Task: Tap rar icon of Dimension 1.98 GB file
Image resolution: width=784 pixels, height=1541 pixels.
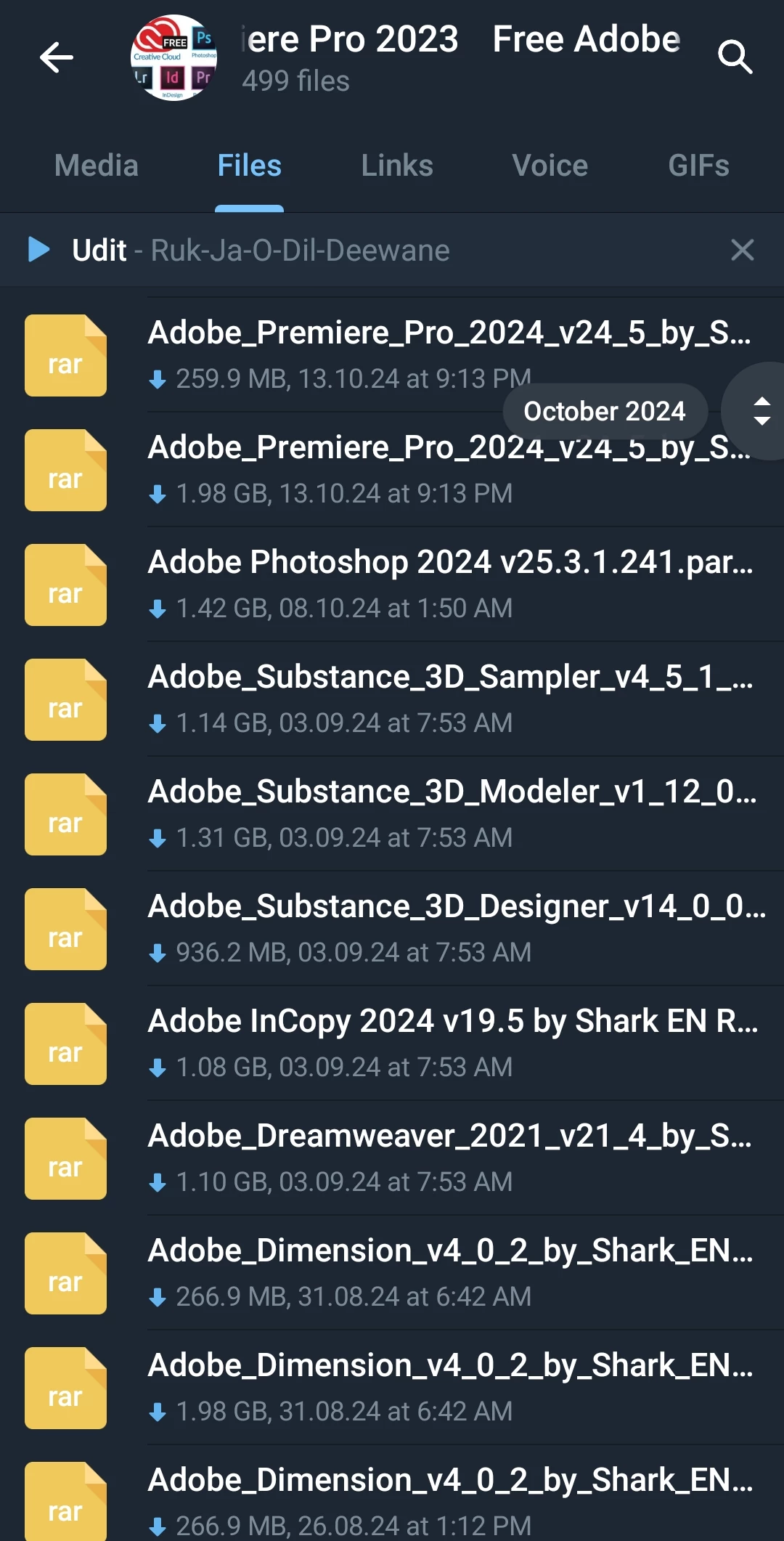Action: tap(65, 1388)
